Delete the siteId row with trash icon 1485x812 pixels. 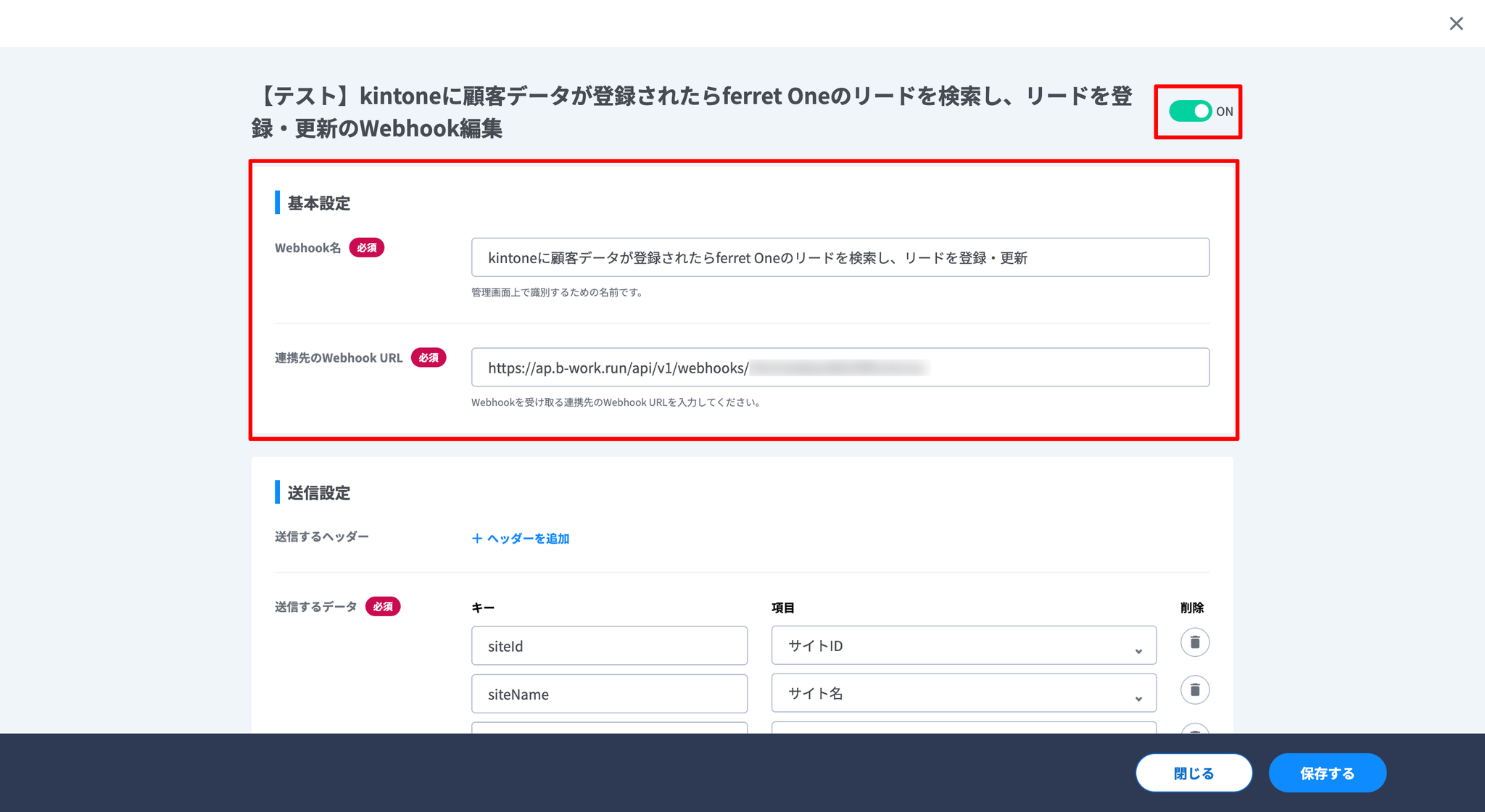1194,642
